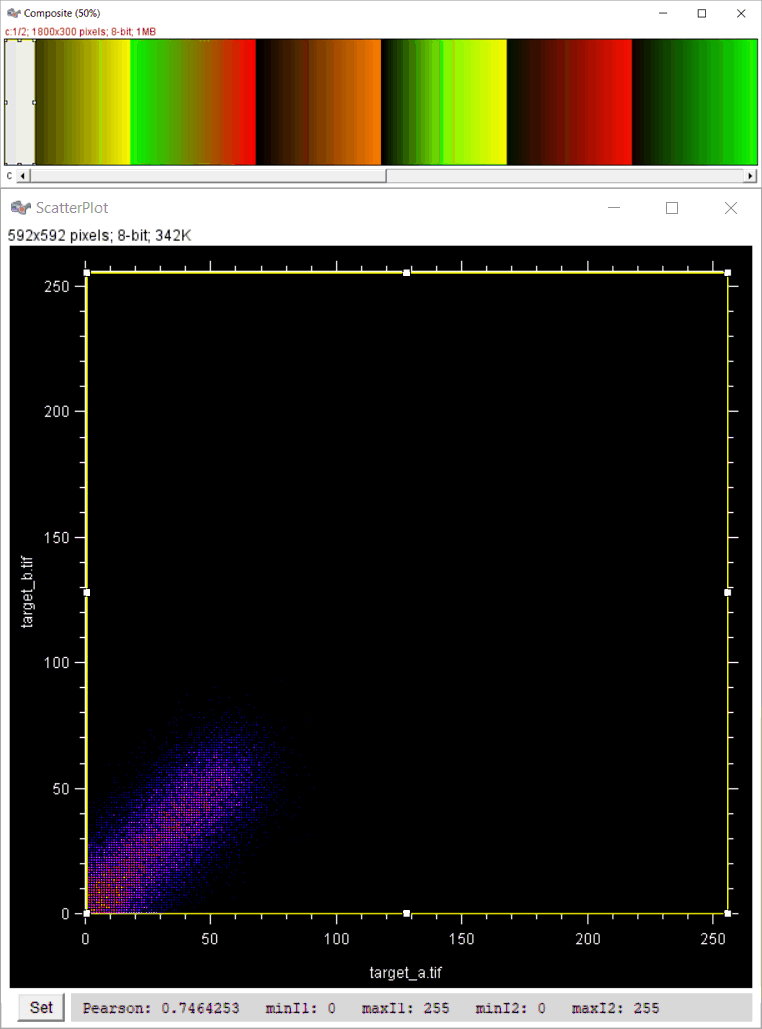The height and width of the screenshot is (1029, 762).
Task: Click the bottom-right handle of plot selection
Action: (727, 913)
